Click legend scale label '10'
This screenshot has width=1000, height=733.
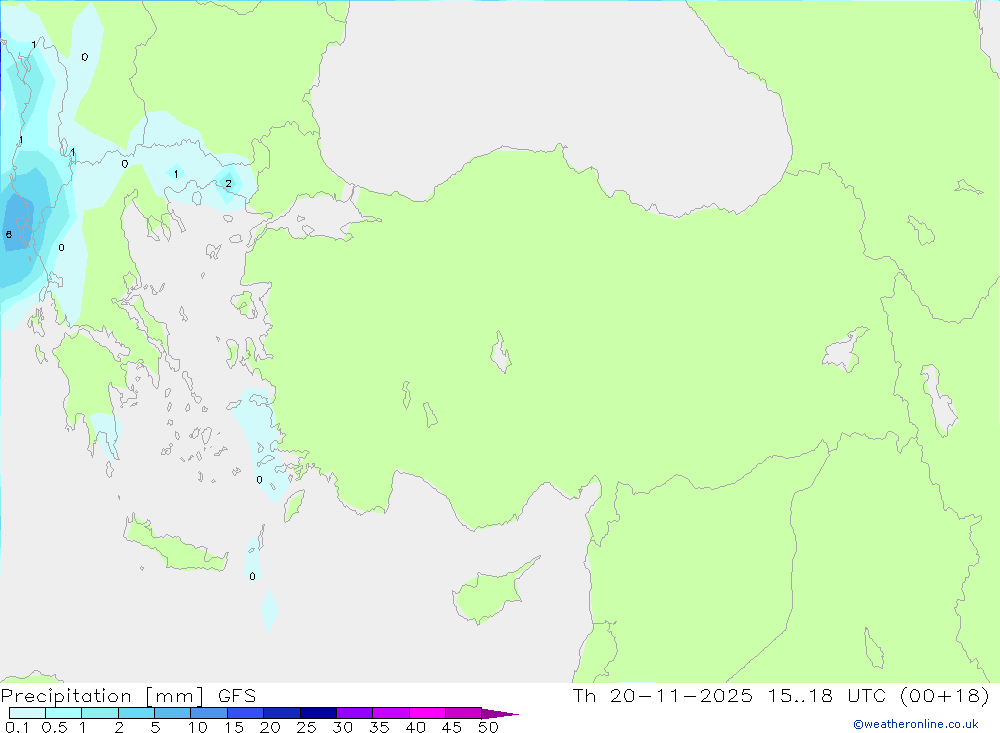pyautogui.click(x=198, y=727)
